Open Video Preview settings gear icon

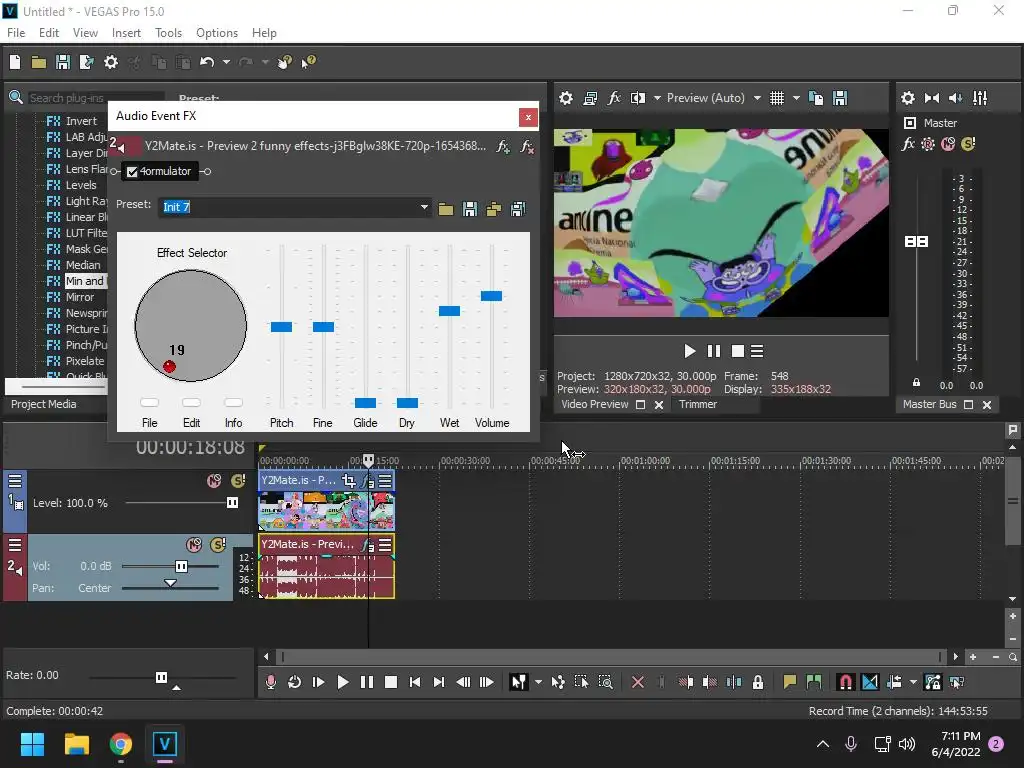[566, 98]
